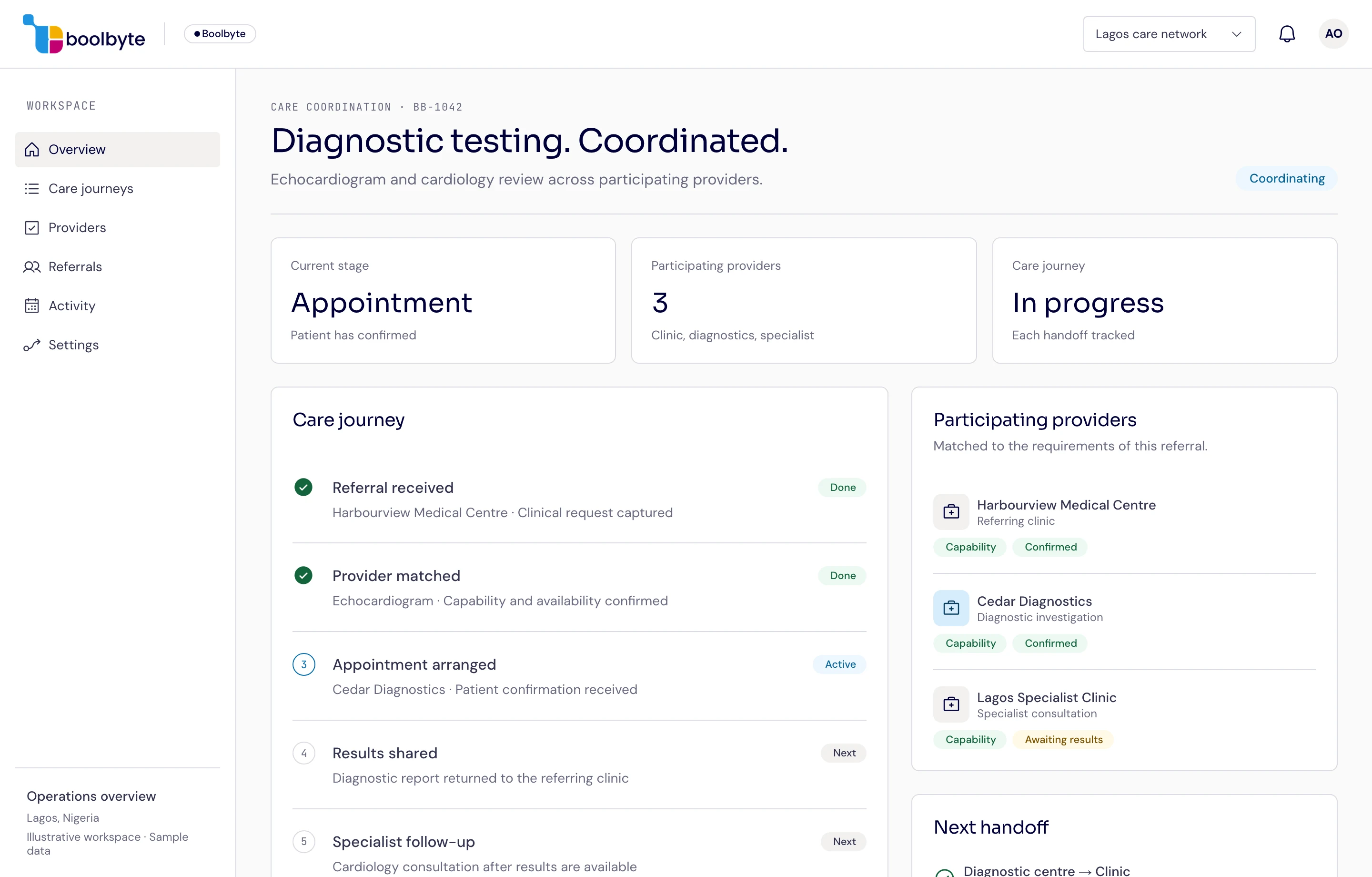The image size is (1372, 877).
Task: Open the AO user avatar menu
Action: pyautogui.click(x=1333, y=34)
